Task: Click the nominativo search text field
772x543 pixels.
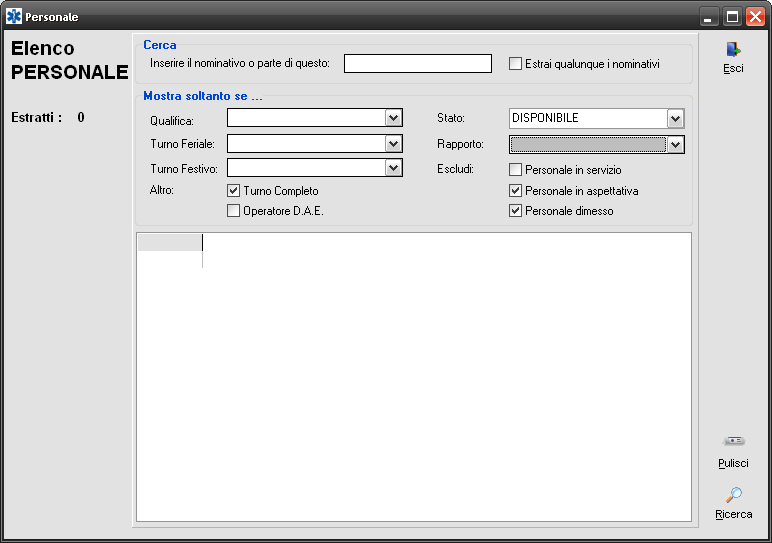Action: 417,64
